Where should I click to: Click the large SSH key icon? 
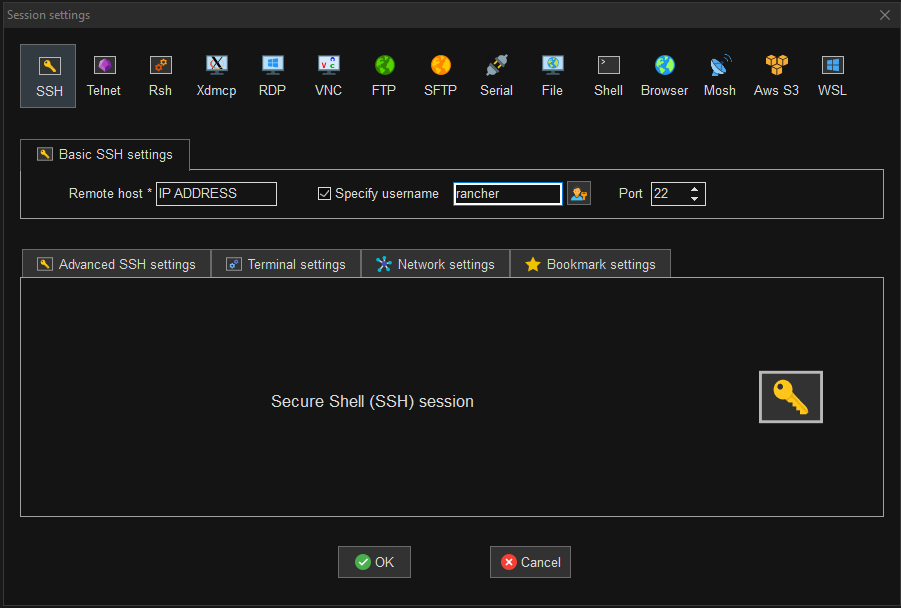point(790,396)
